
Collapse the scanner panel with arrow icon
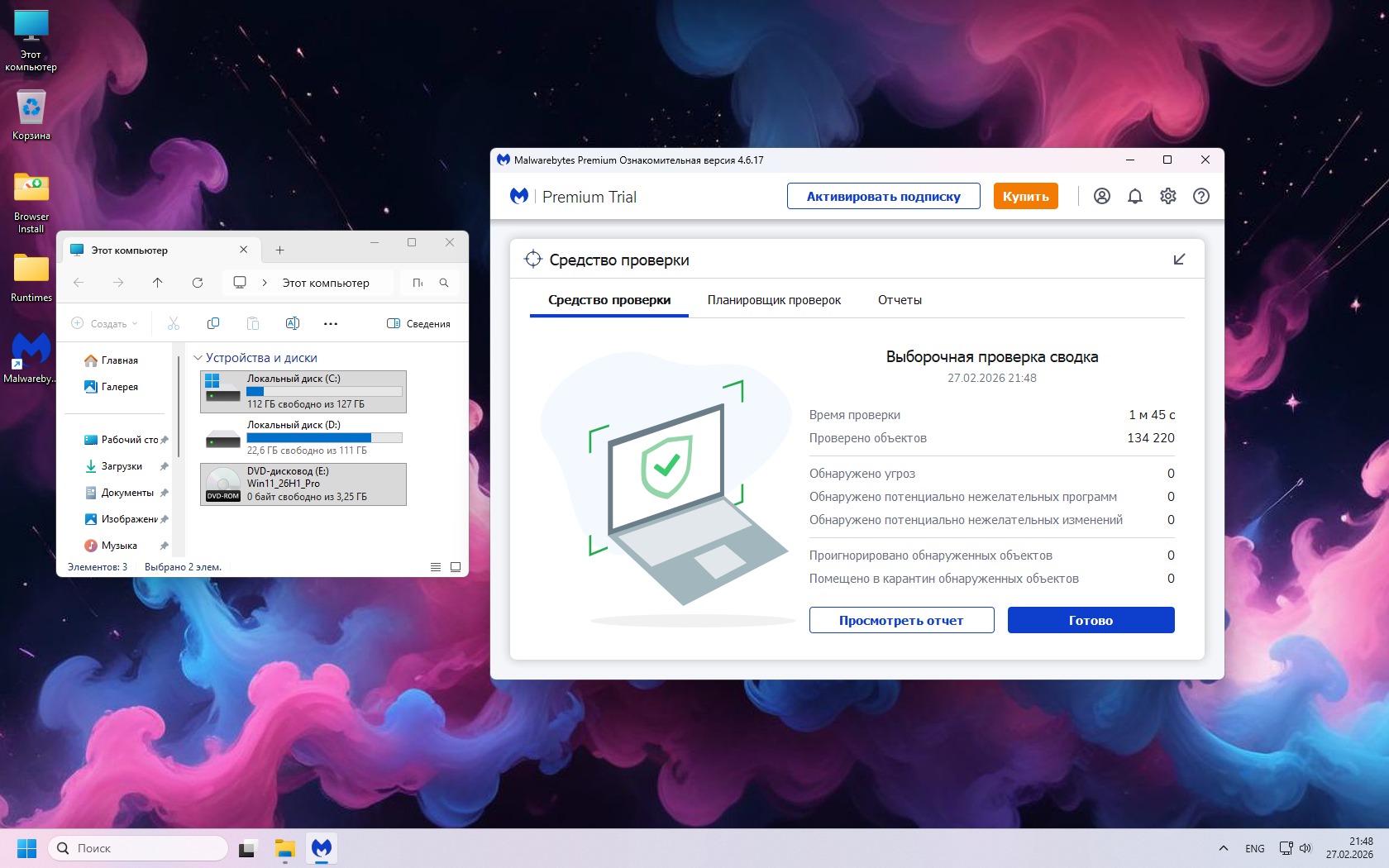click(1179, 260)
